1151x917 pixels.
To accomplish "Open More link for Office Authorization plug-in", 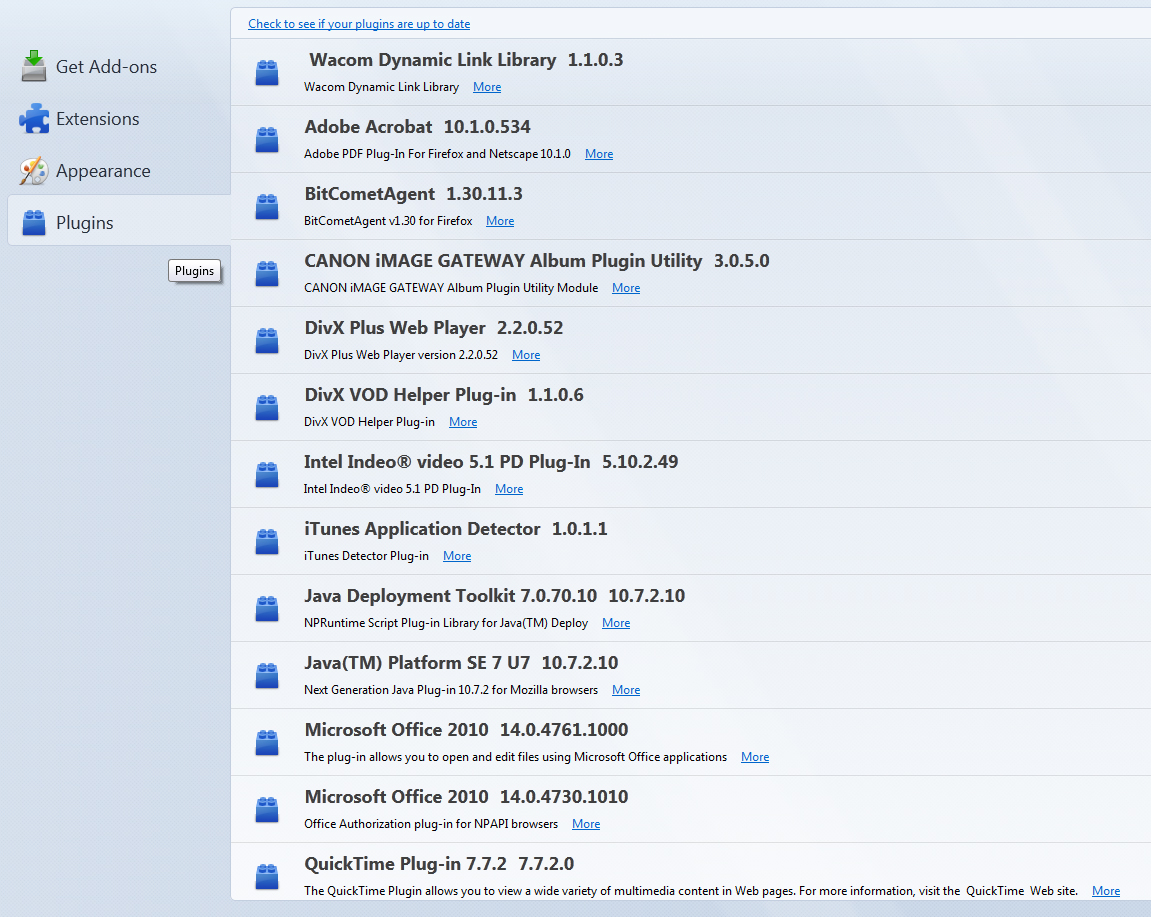I will [x=586, y=824].
